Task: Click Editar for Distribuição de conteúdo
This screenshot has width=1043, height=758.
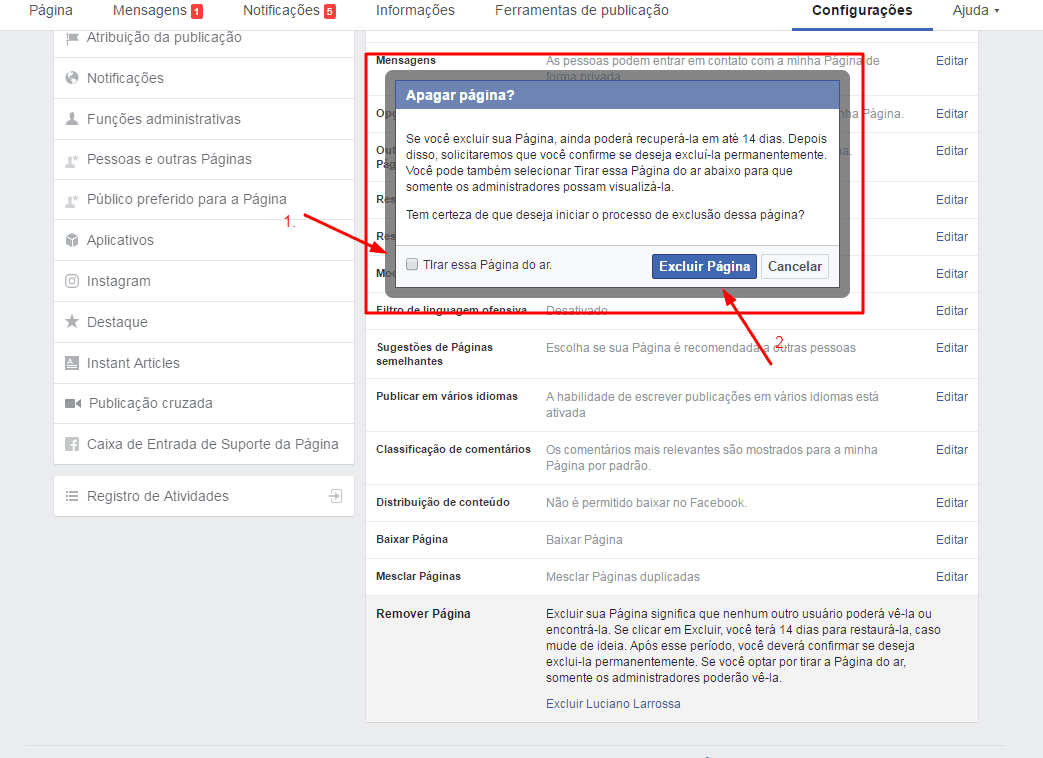Action: click(x=952, y=503)
